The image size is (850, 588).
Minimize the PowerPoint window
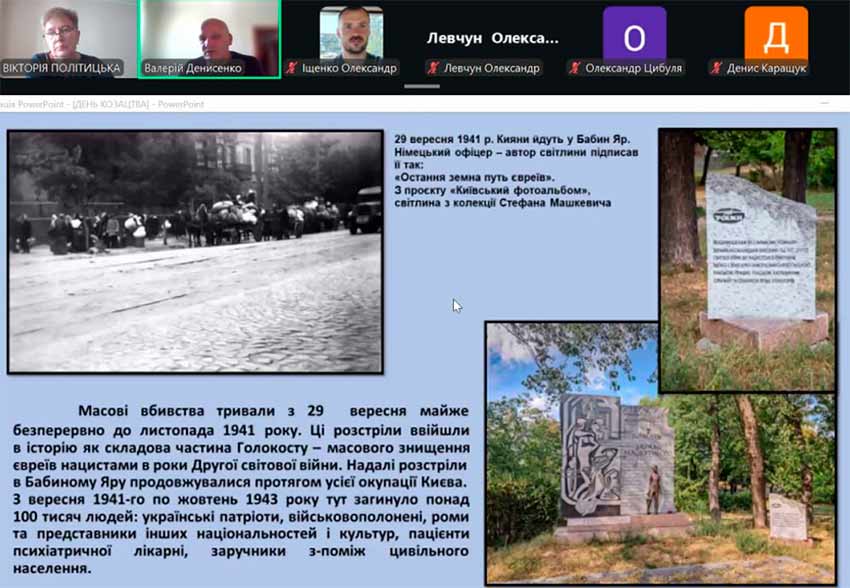pyautogui.click(x=825, y=103)
